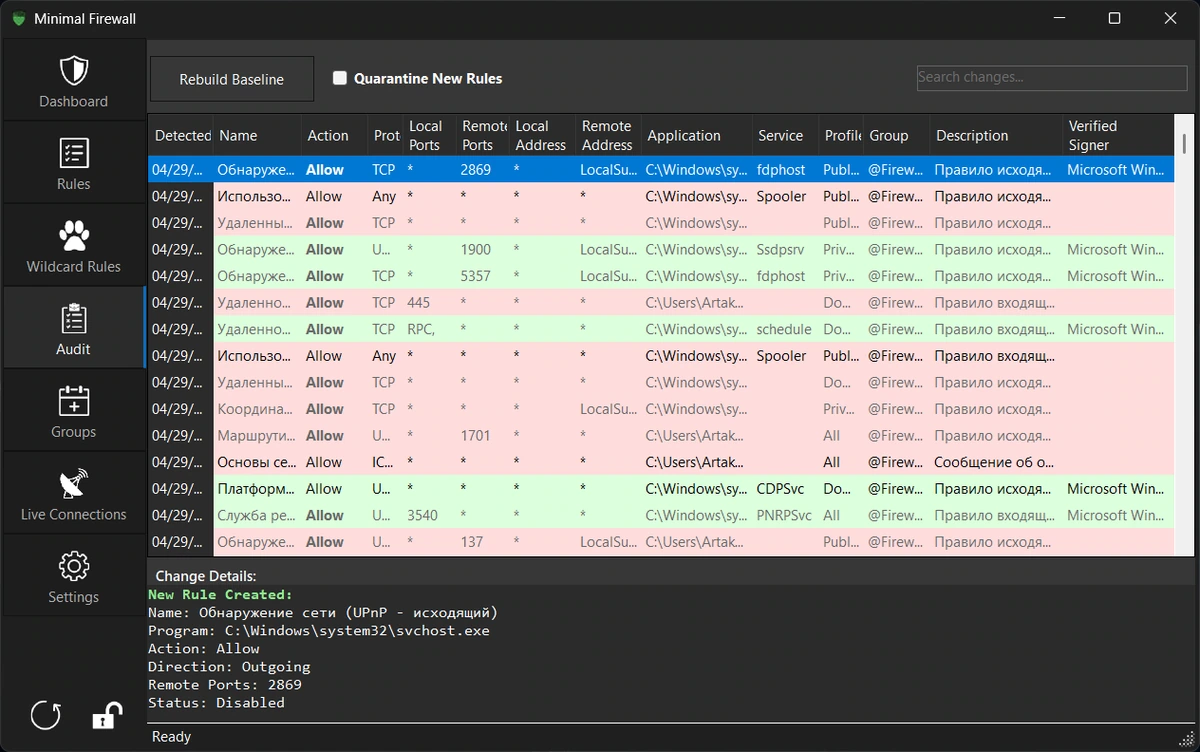1200x752 pixels.
Task: Sort by the Service column header
Action: coord(786,135)
